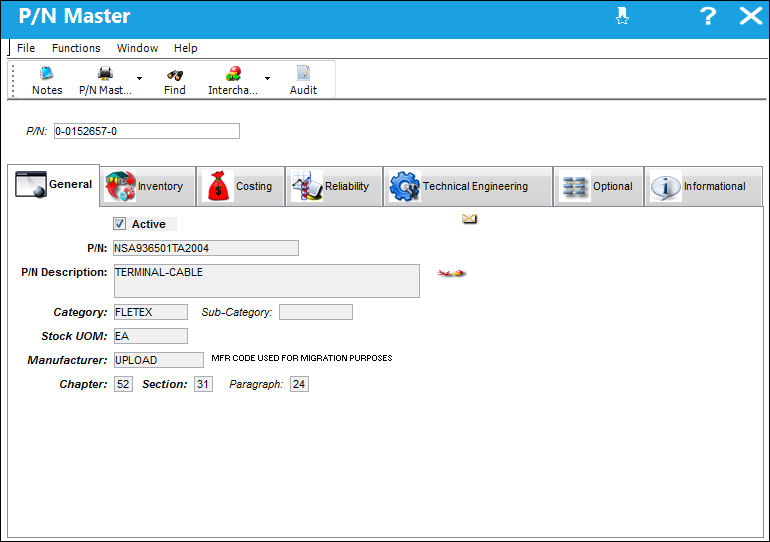Switch to the General tab
The height and width of the screenshot is (542, 770).
(54, 185)
